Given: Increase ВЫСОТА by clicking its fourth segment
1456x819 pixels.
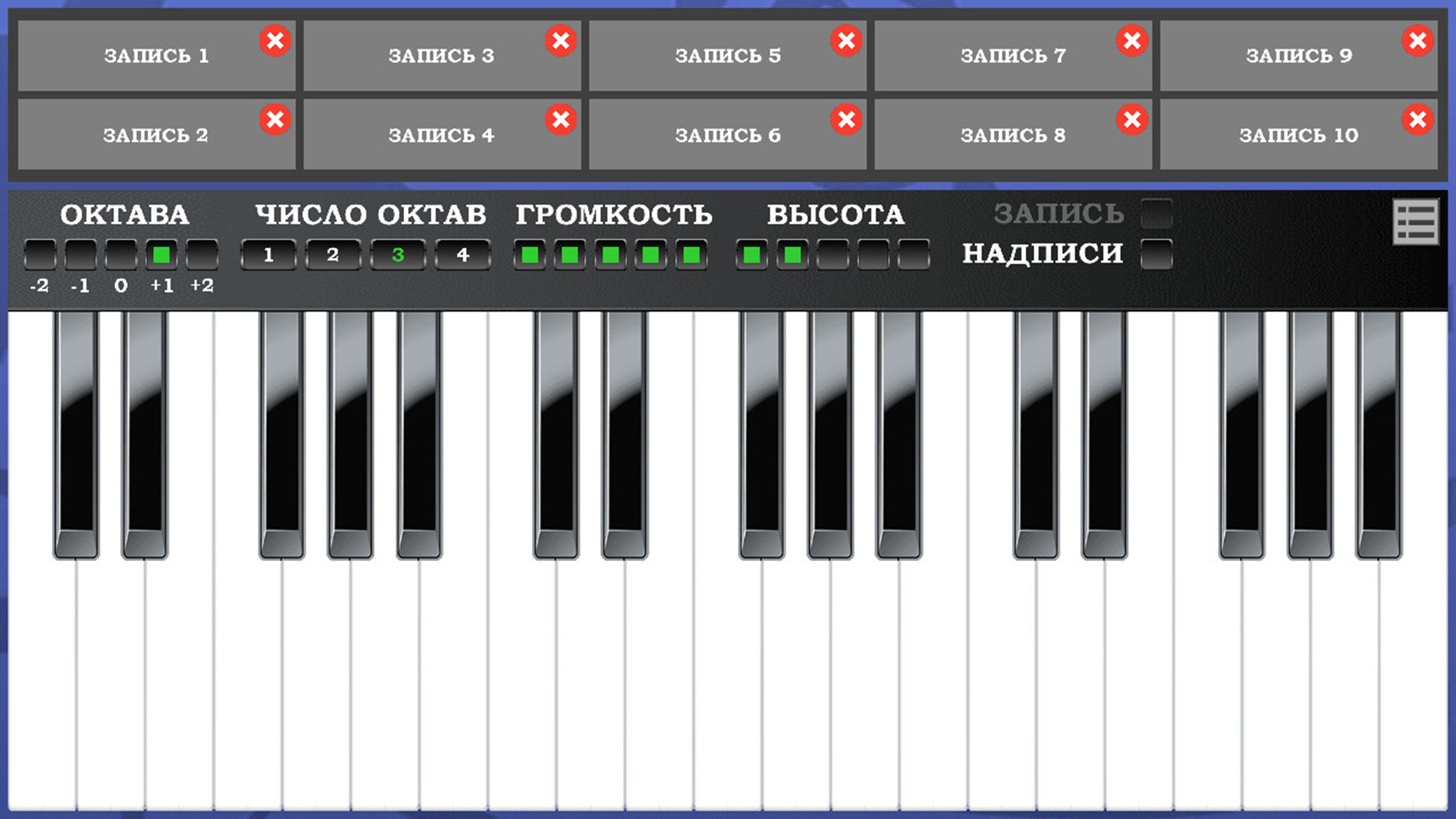Looking at the screenshot, I should coord(874,255).
